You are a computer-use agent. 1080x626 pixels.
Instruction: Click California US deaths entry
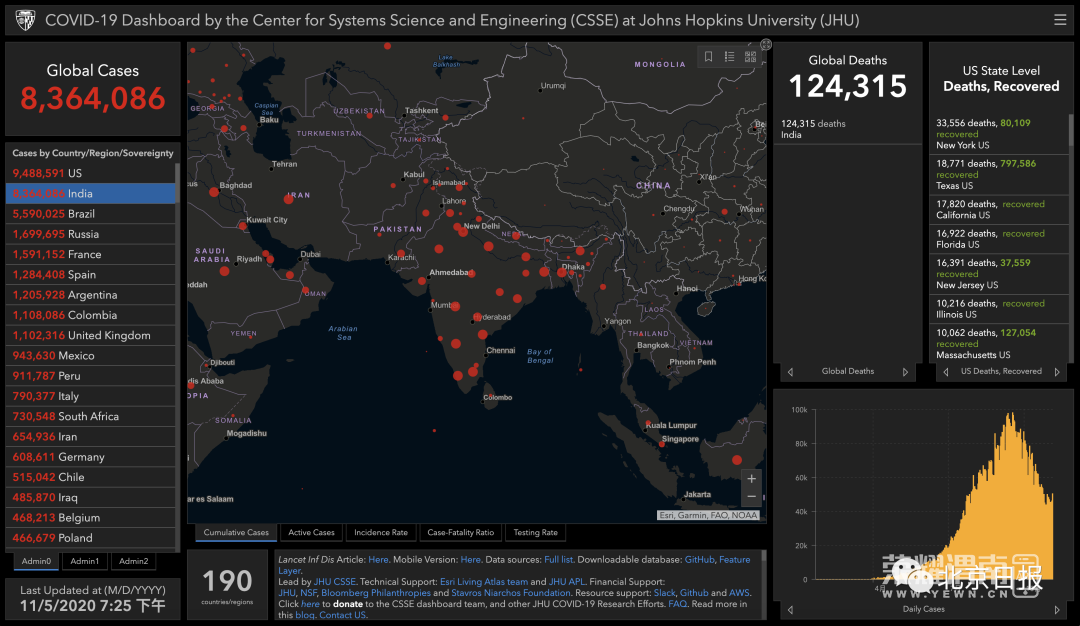point(998,209)
